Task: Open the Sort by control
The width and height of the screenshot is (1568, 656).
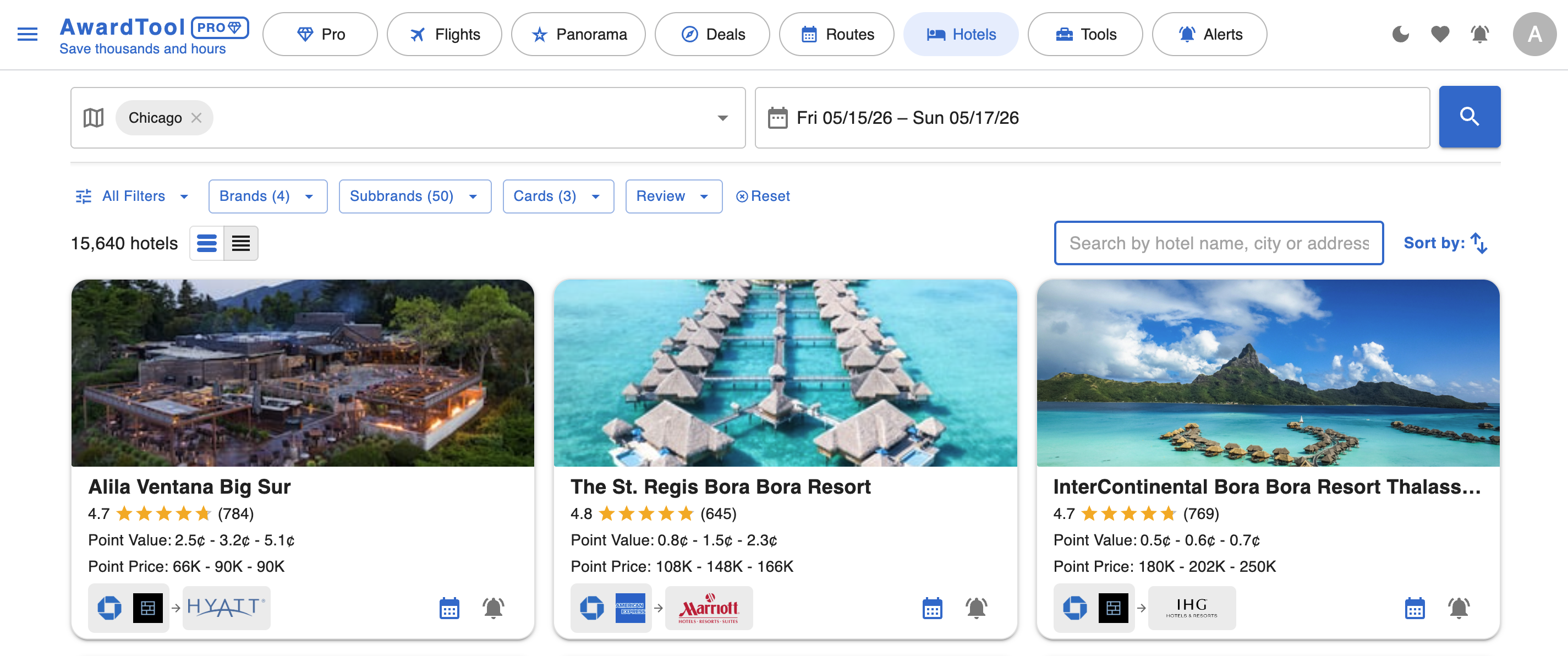Action: (x=1445, y=243)
